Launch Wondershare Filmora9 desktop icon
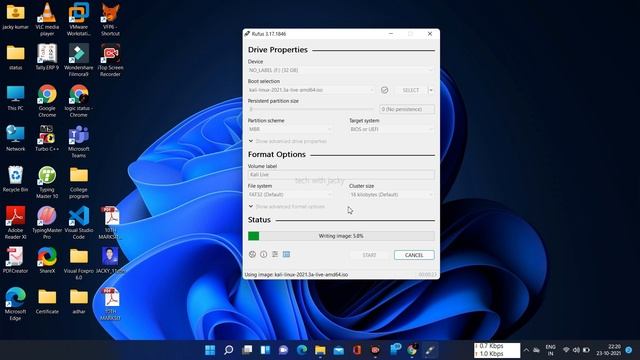This screenshot has height=360, width=640. (x=78, y=60)
